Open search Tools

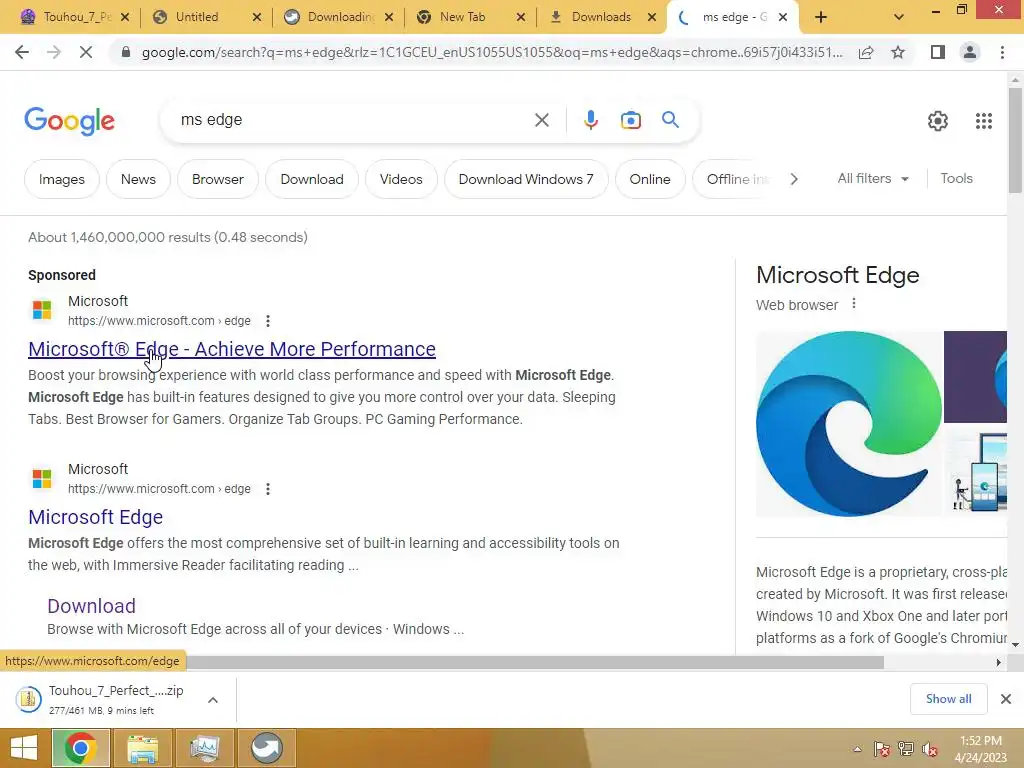956,178
